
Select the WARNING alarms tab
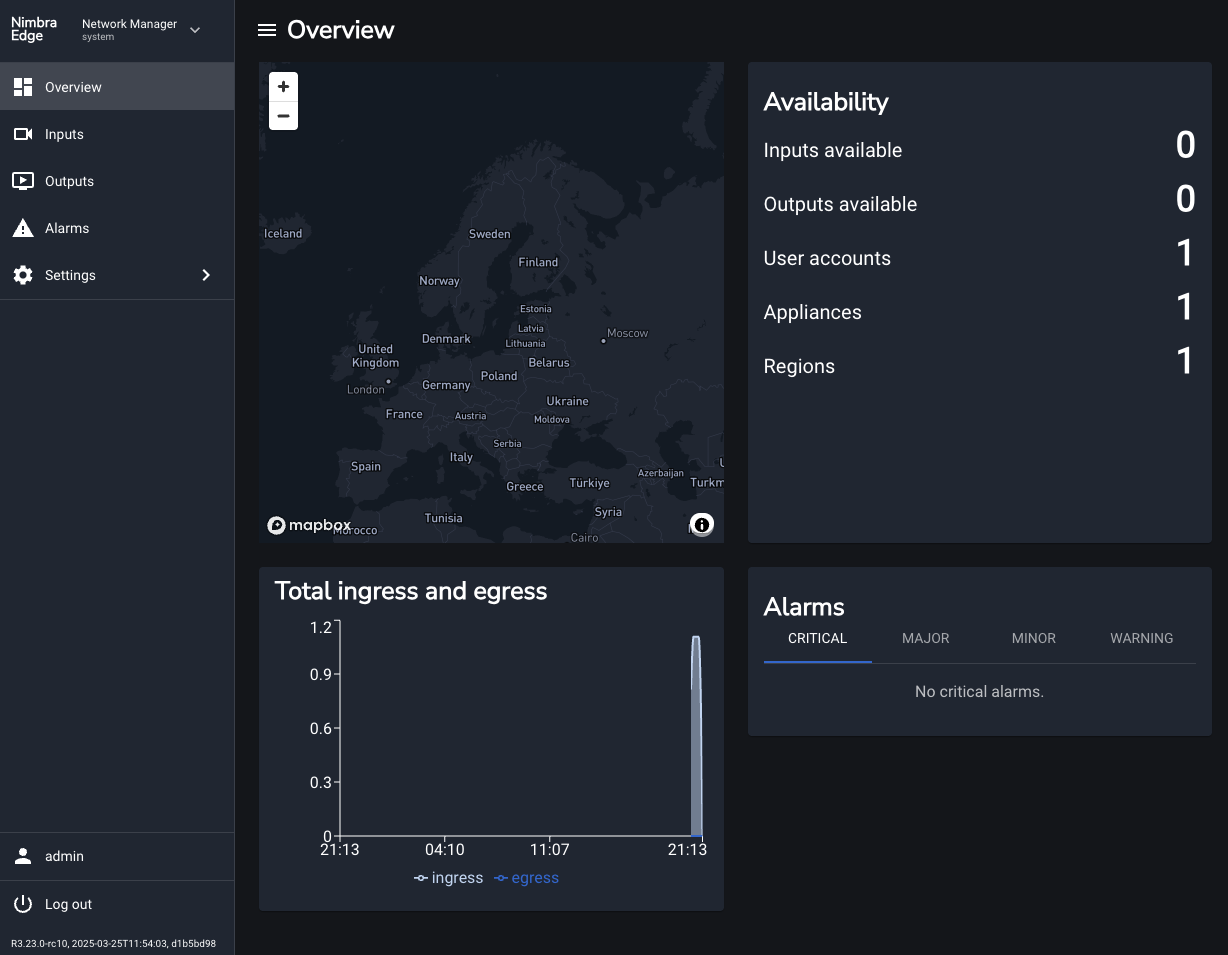point(1141,638)
